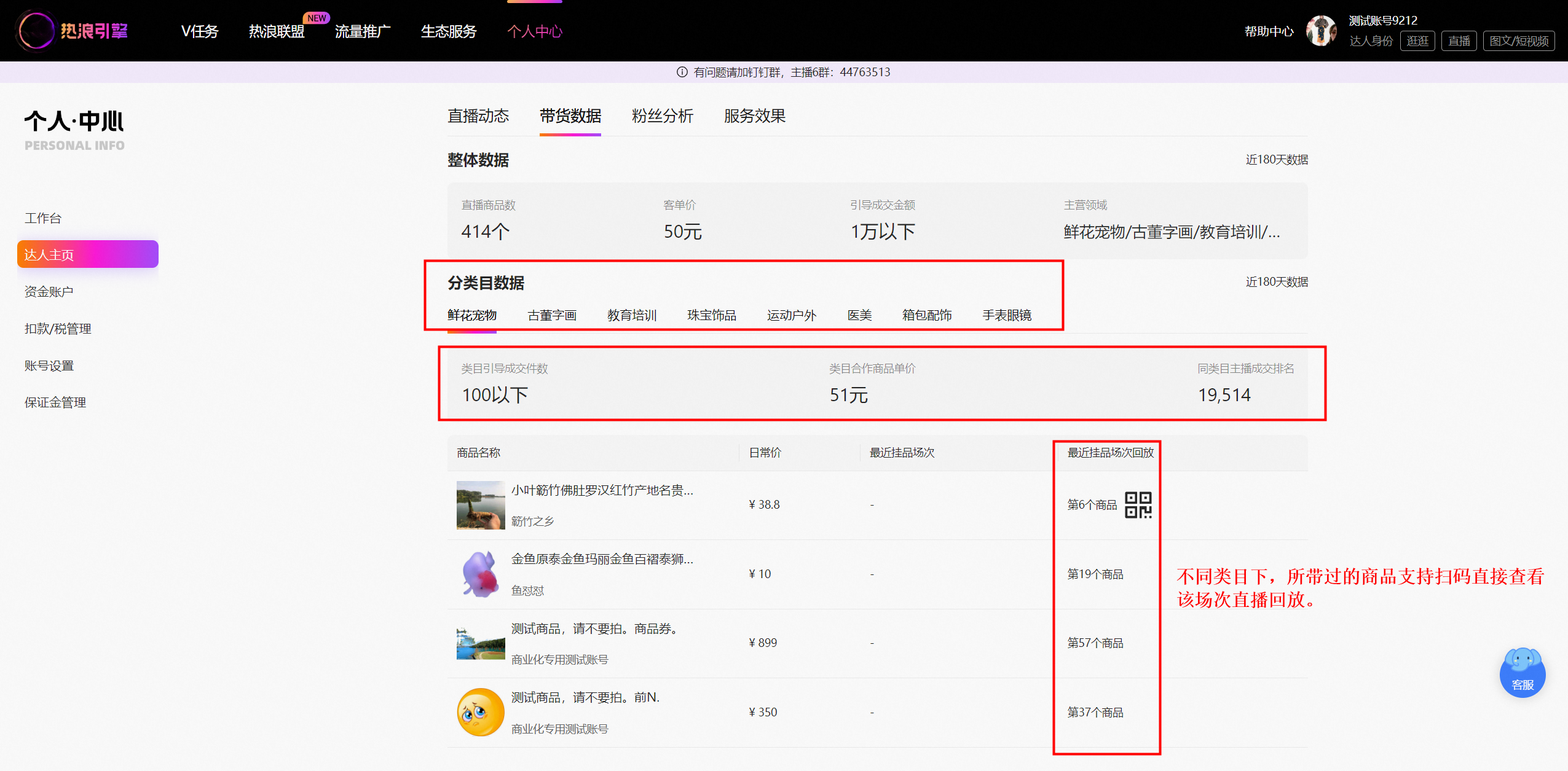Image resolution: width=1568 pixels, height=771 pixels.
Task: Open product 小叶簕竹佛肚罗汉红竹产地名贵...
Action: (x=602, y=490)
